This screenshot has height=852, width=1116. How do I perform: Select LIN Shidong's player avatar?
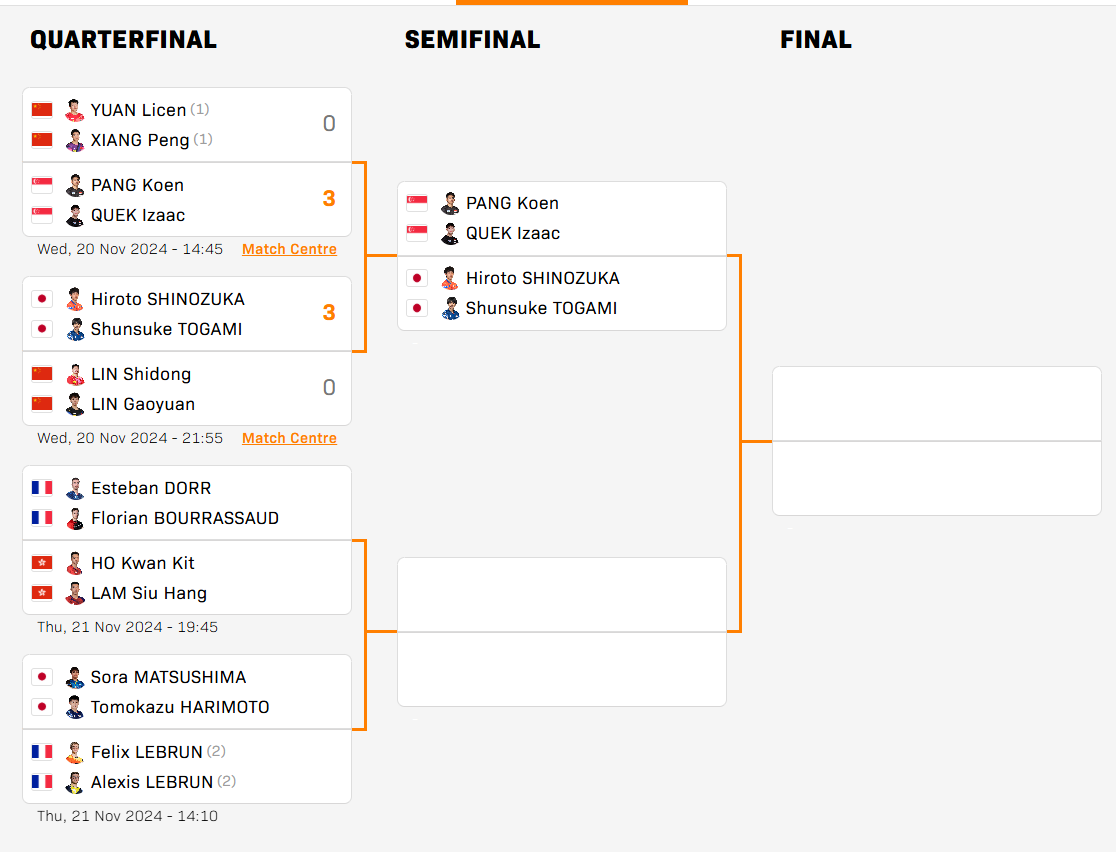(74, 374)
